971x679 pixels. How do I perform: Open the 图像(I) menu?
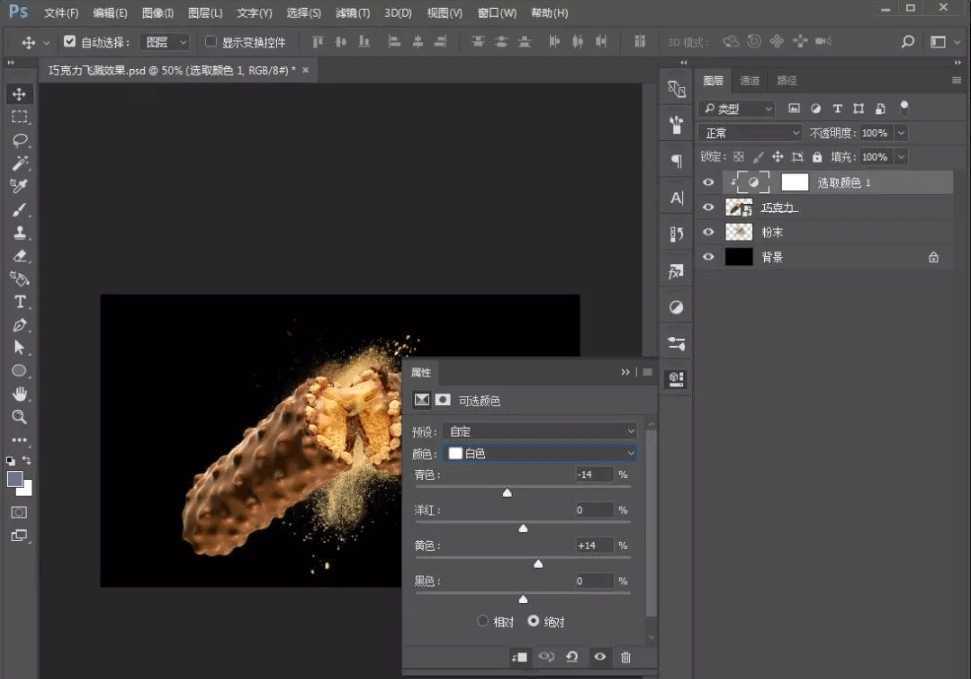[x=157, y=13]
